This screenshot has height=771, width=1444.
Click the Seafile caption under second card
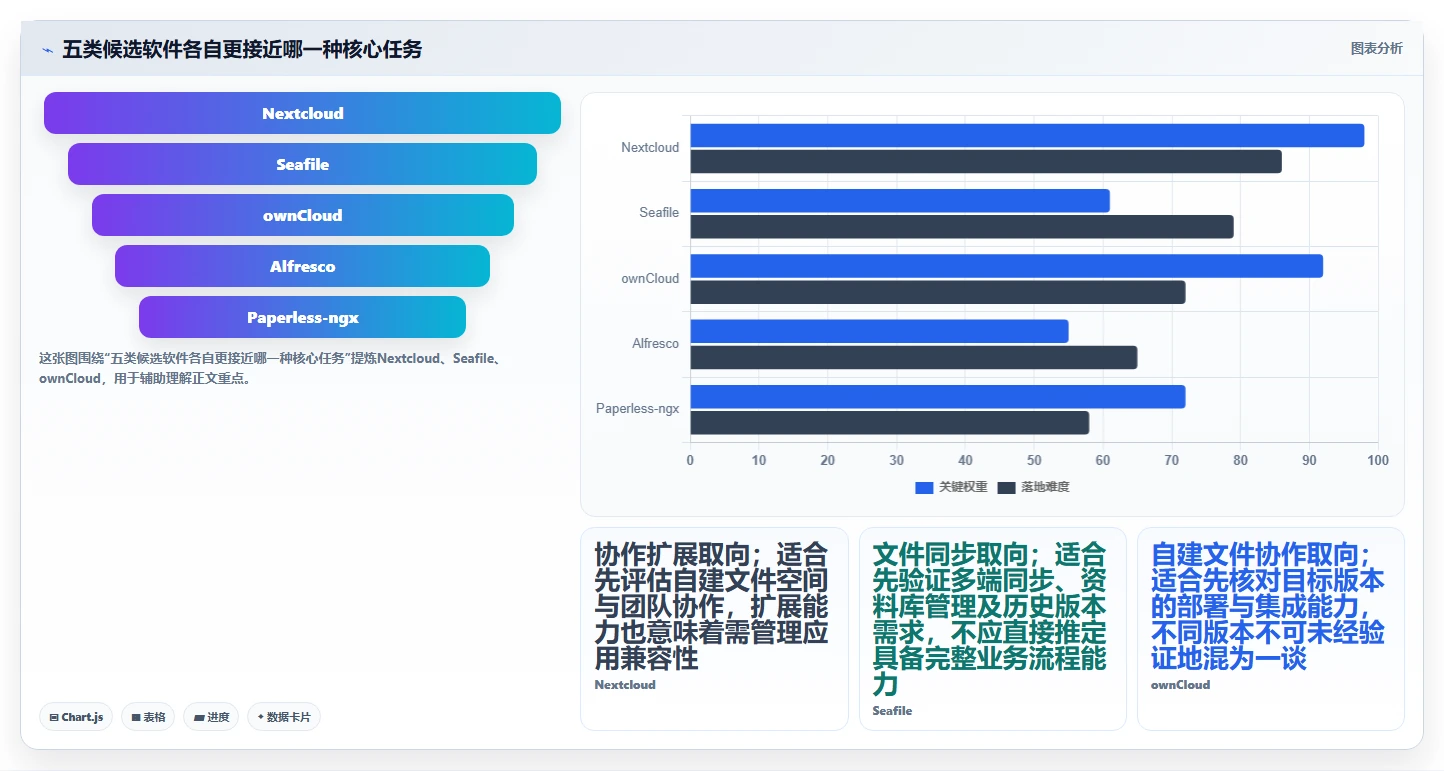point(892,711)
